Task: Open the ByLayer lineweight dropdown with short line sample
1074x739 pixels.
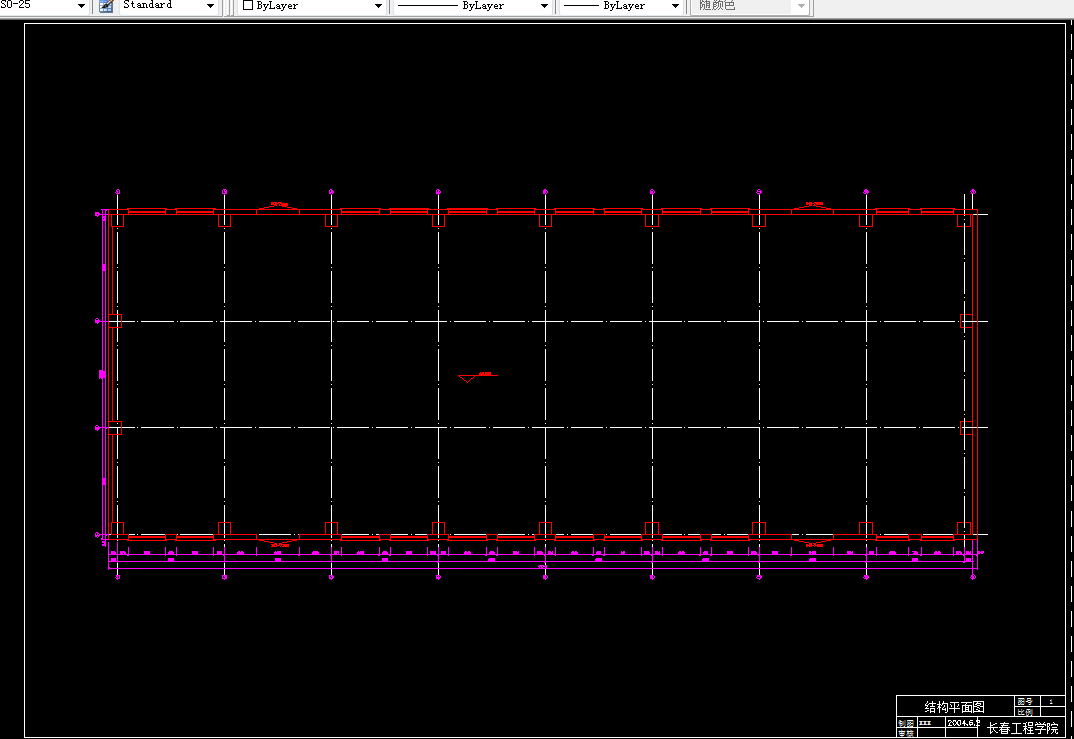Action: click(x=621, y=5)
